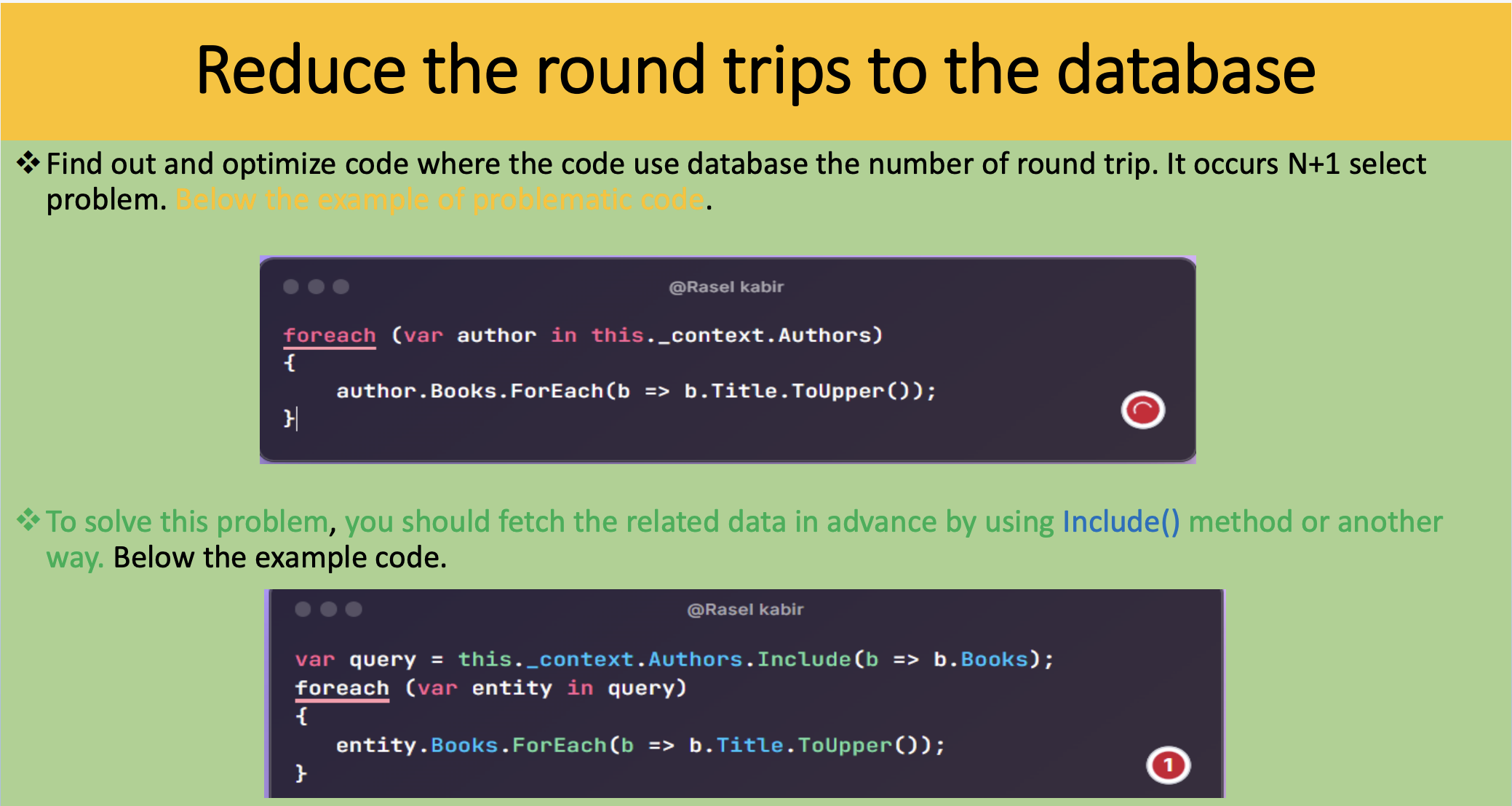
Task: Click the red circular icon in the top code block
Action: click(x=1142, y=410)
